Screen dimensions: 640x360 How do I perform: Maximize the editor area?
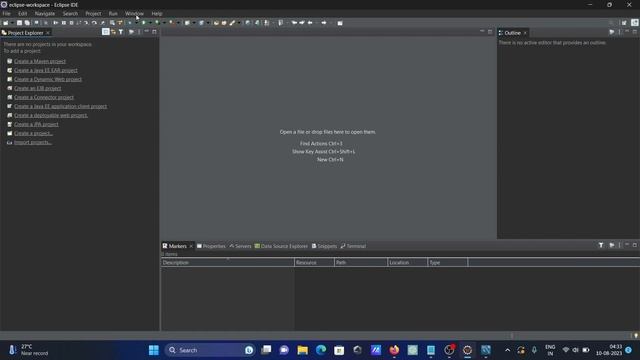pyautogui.click(x=490, y=31)
